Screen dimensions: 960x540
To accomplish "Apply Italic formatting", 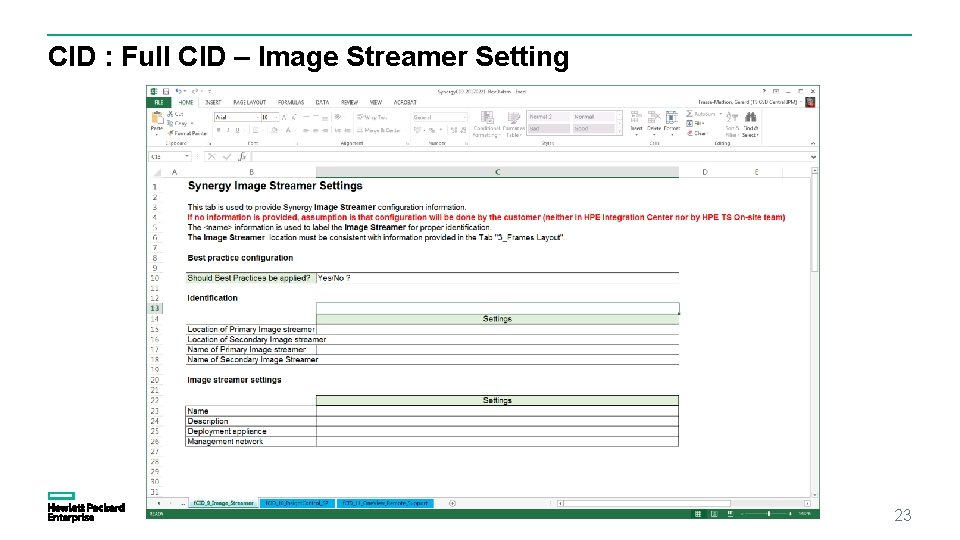I will pos(228,130).
